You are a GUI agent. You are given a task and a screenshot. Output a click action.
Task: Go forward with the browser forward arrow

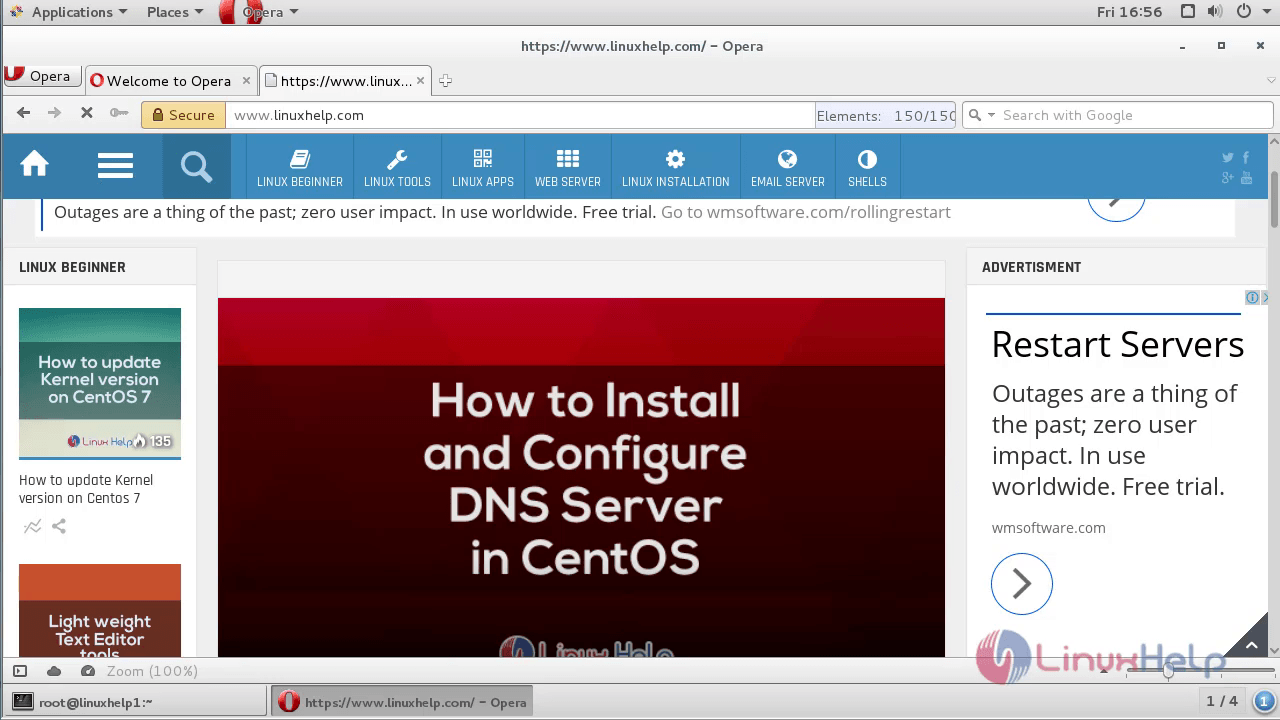[x=55, y=113]
